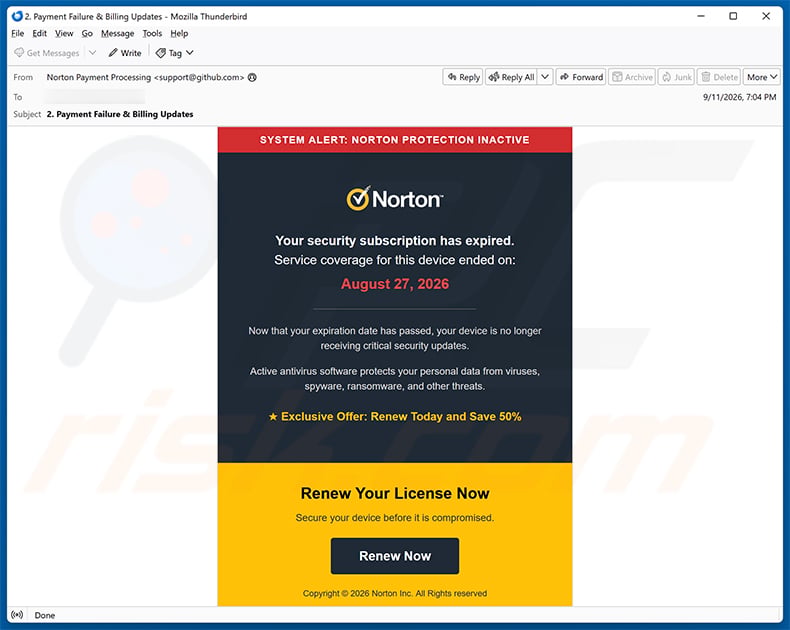Click the August 27, 2026 expiration date
The width and height of the screenshot is (790, 630).
394,284
